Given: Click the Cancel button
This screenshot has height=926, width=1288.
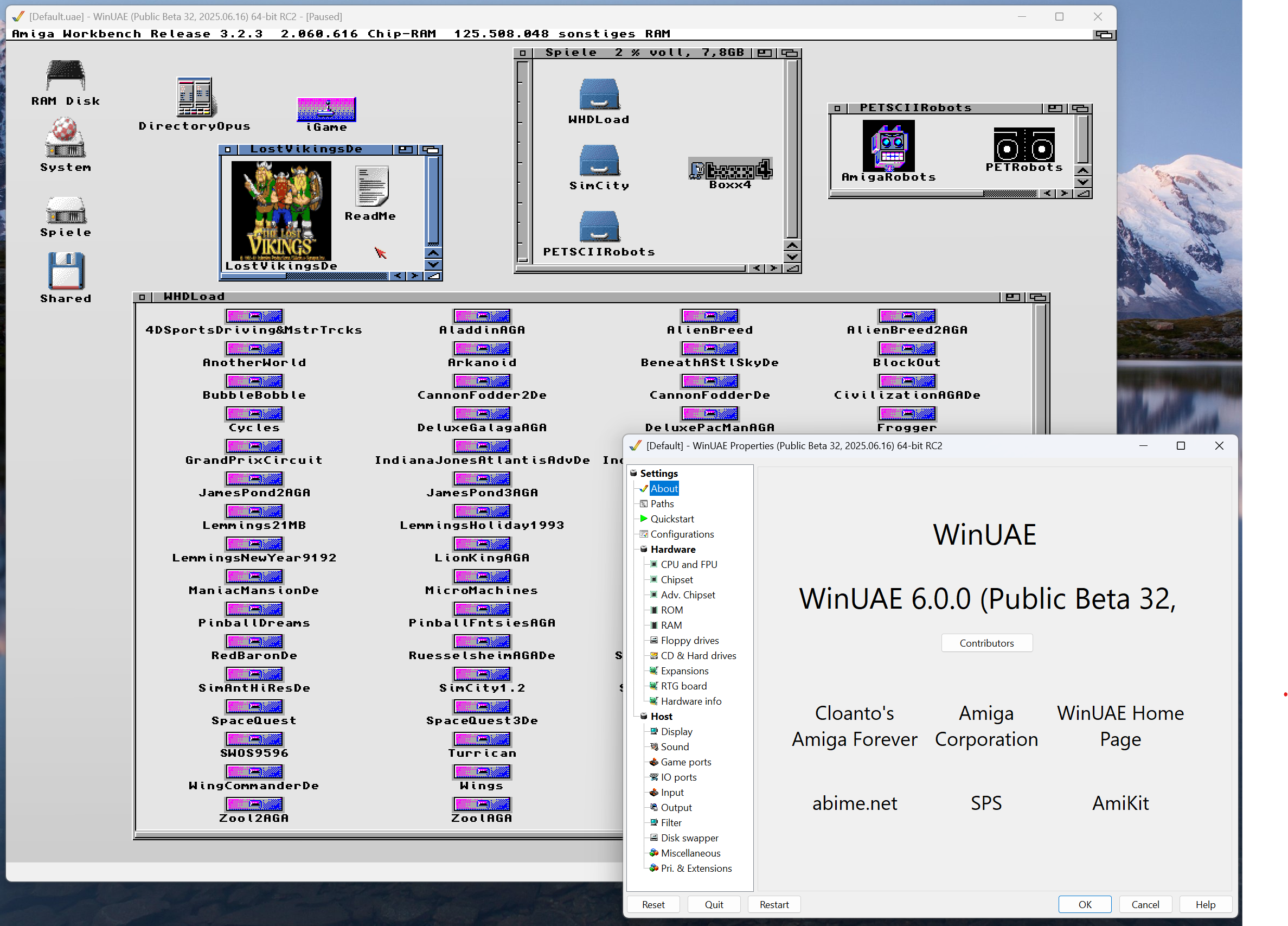Looking at the screenshot, I should [x=1145, y=904].
